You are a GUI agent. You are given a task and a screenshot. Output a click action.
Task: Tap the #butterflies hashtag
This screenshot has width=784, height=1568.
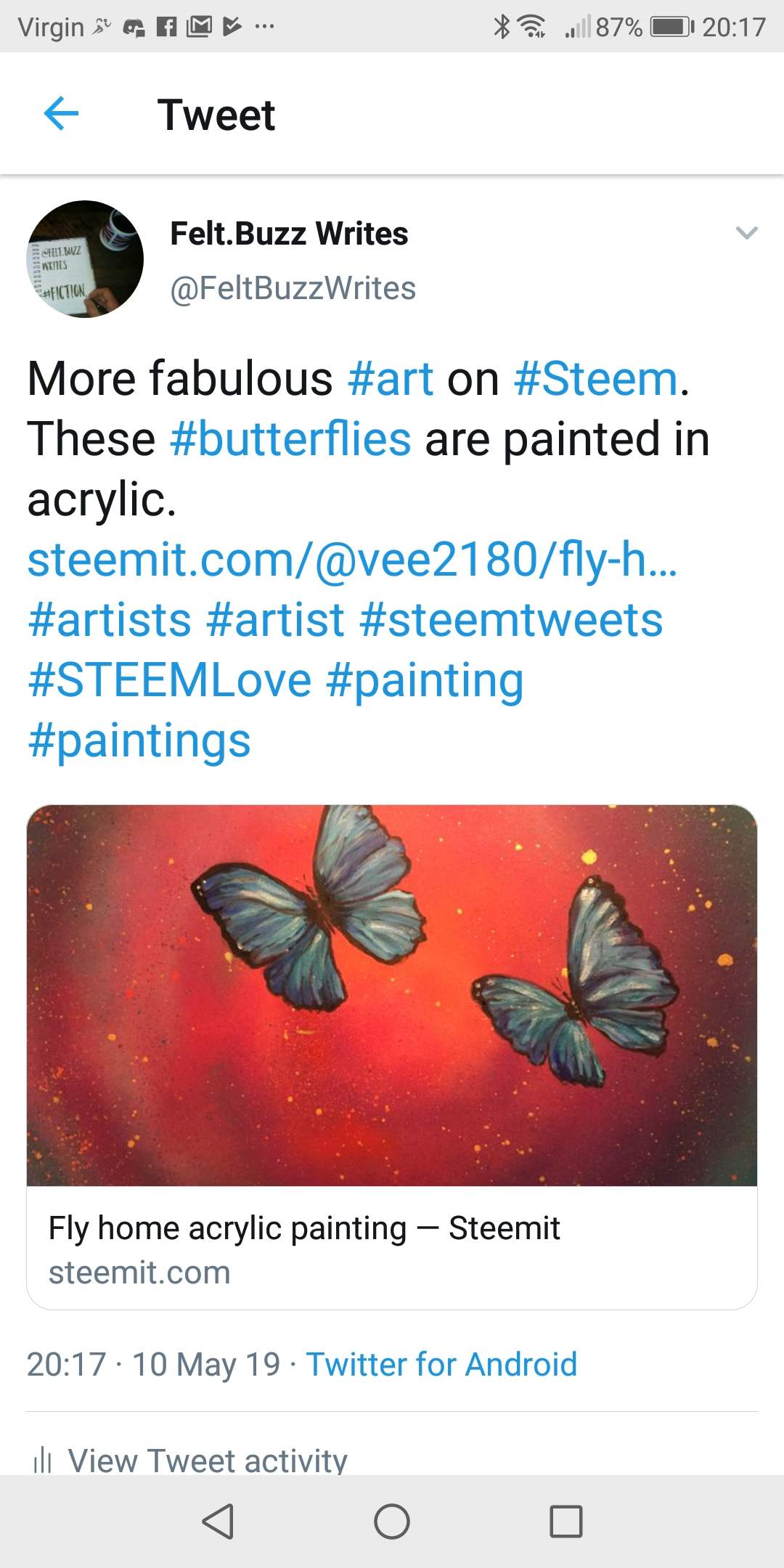point(290,439)
